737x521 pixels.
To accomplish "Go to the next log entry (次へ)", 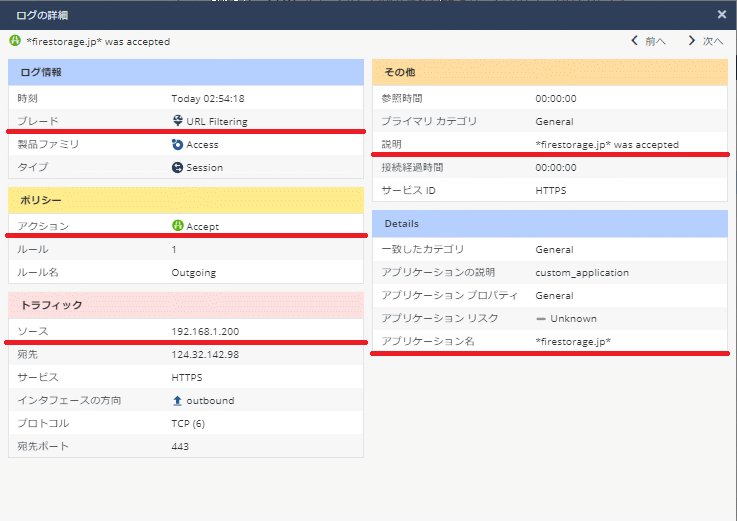I will pos(705,42).
